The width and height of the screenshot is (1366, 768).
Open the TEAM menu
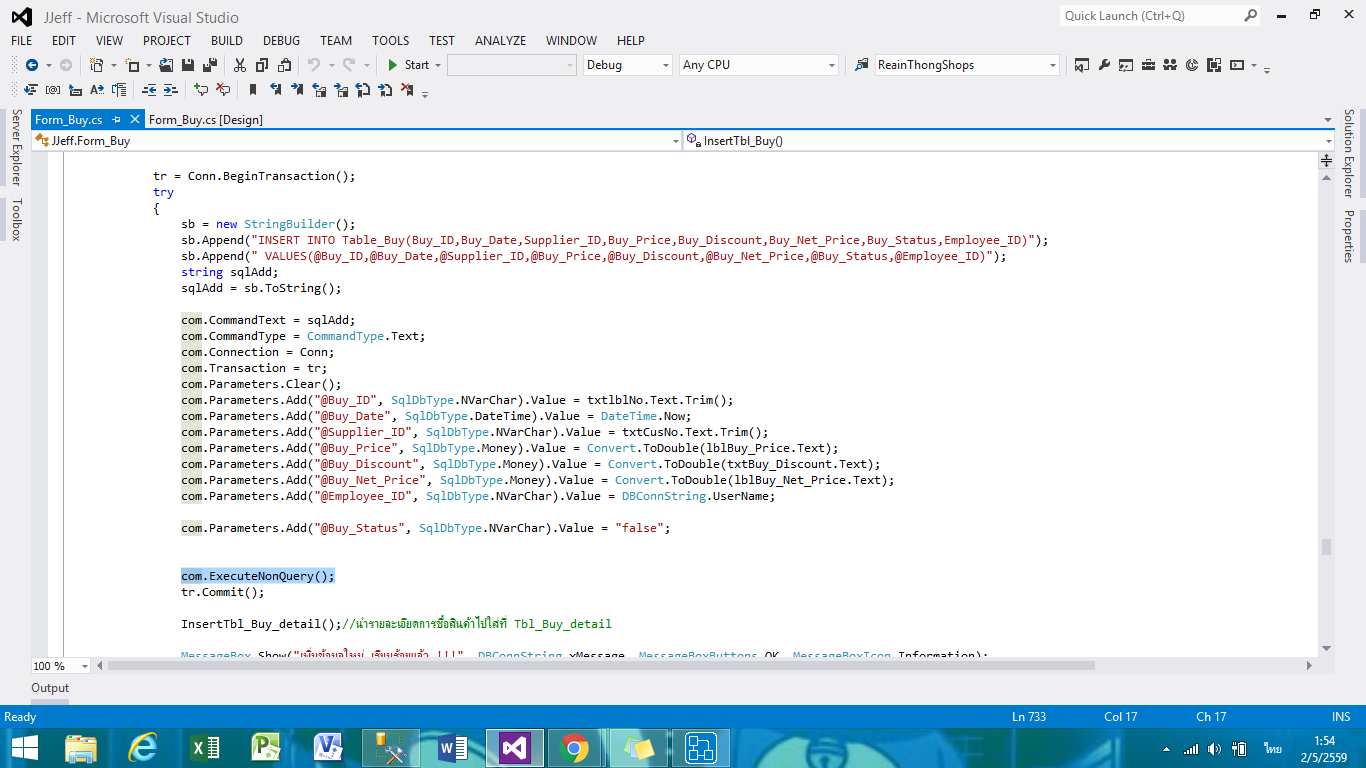click(x=336, y=41)
